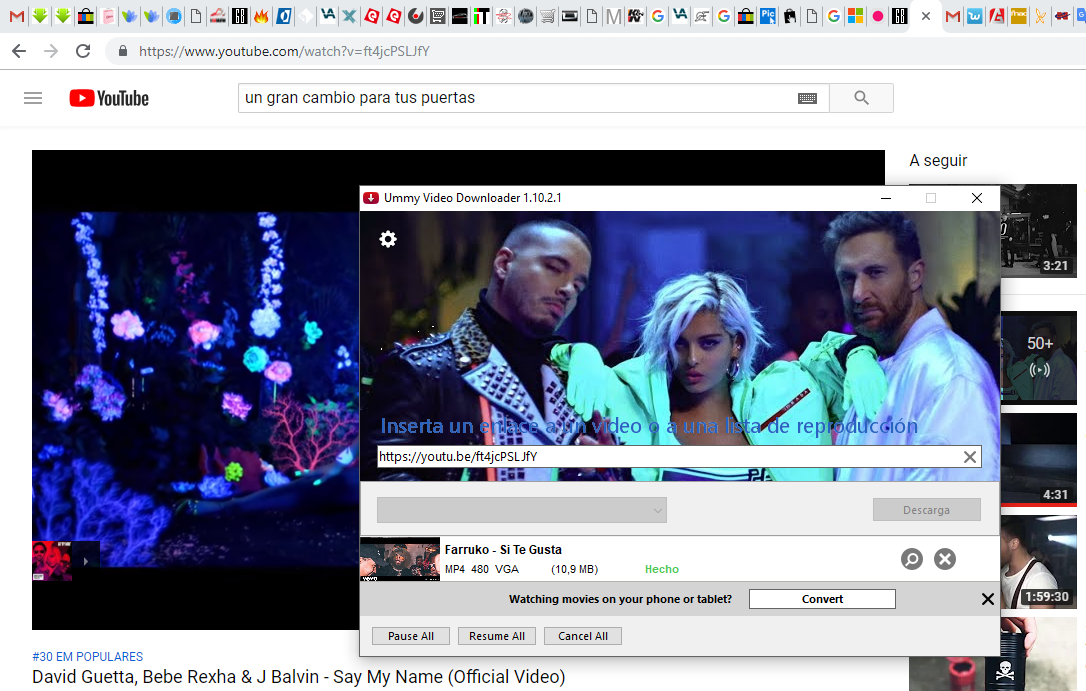
Task: Open the suggested video lasting 1:59:30
Action: pyautogui.click(x=1038, y=562)
